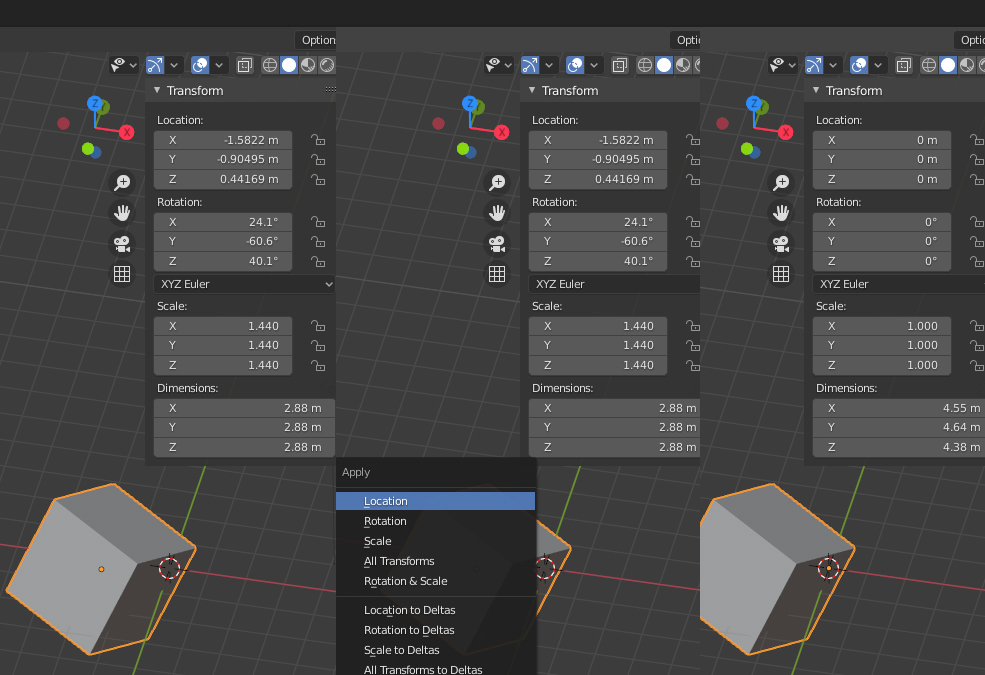Toggle camera view icon in right viewport
The width and height of the screenshot is (985, 675).
pyautogui.click(x=781, y=244)
